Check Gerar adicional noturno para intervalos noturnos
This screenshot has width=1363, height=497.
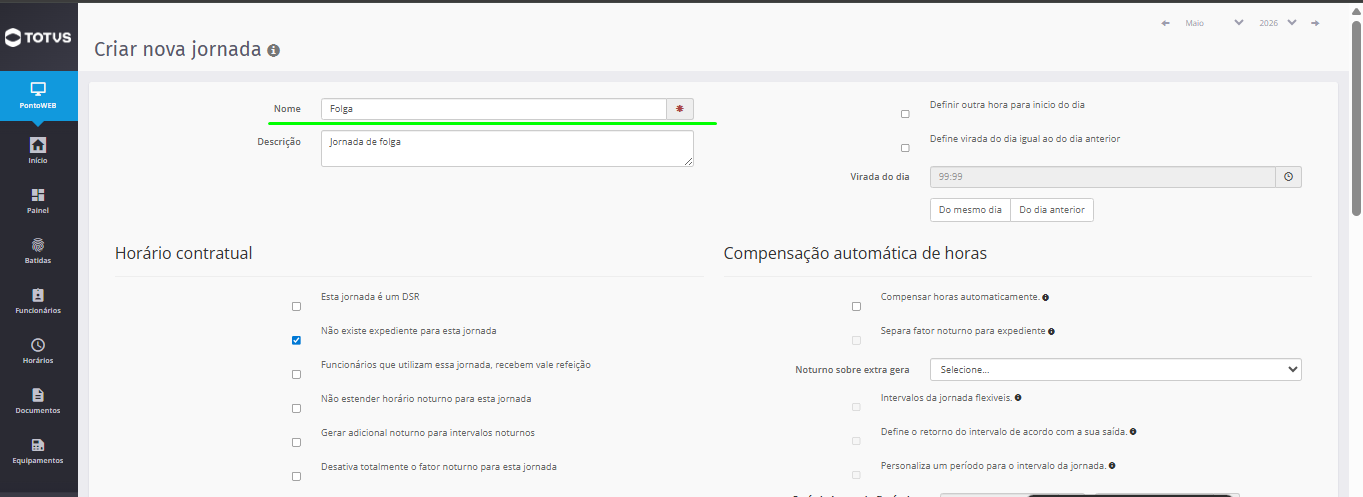(296, 442)
